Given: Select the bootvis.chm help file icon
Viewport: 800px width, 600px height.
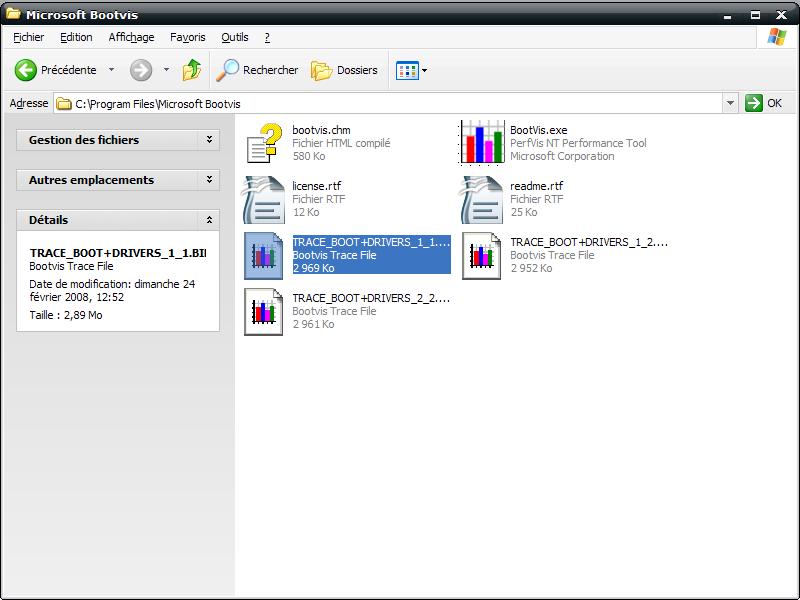Looking at the screenshot, I should [264, 143].
